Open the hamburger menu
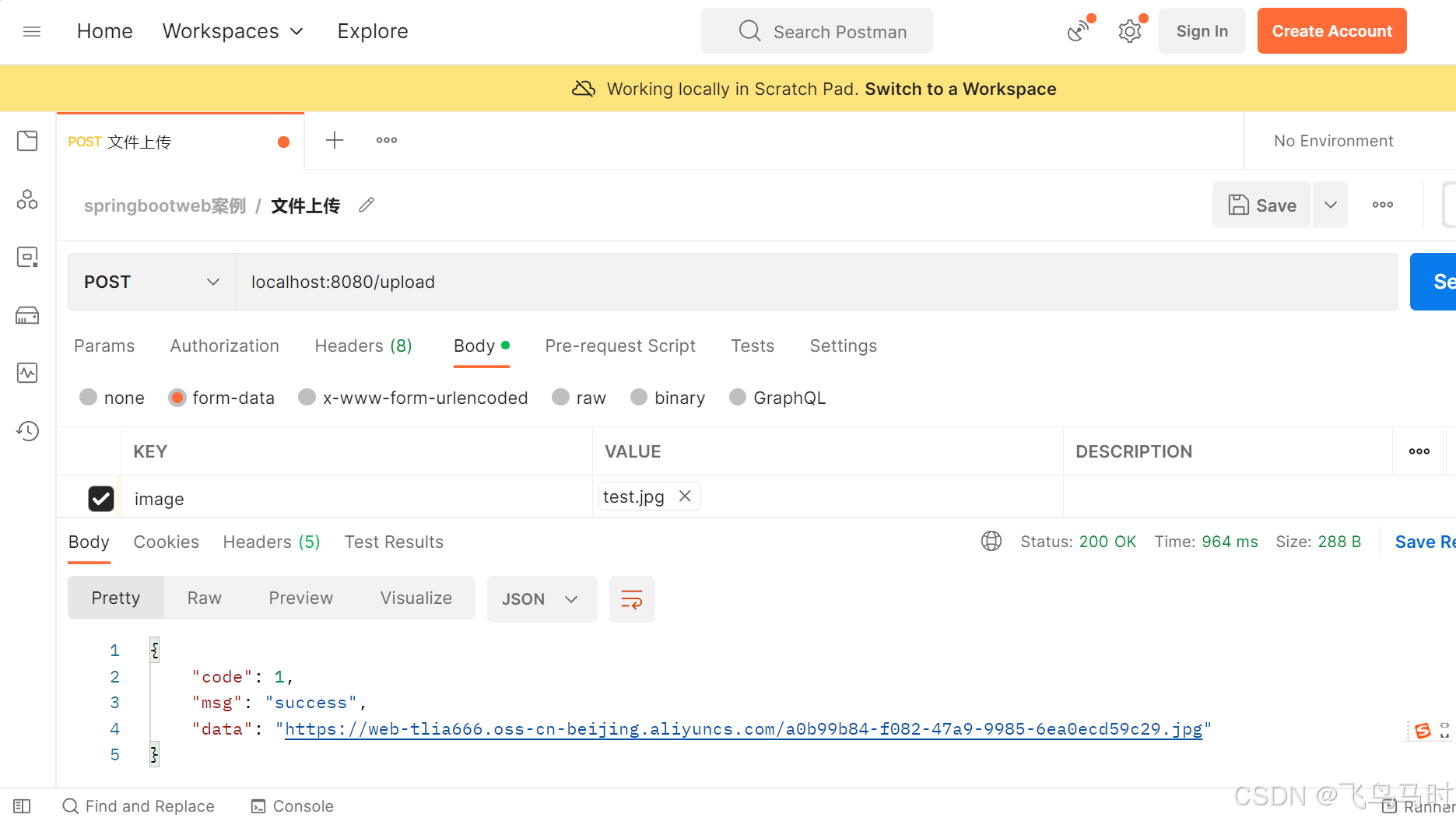This screenshot has width=1456, height=821. click(x=32, y=31)
